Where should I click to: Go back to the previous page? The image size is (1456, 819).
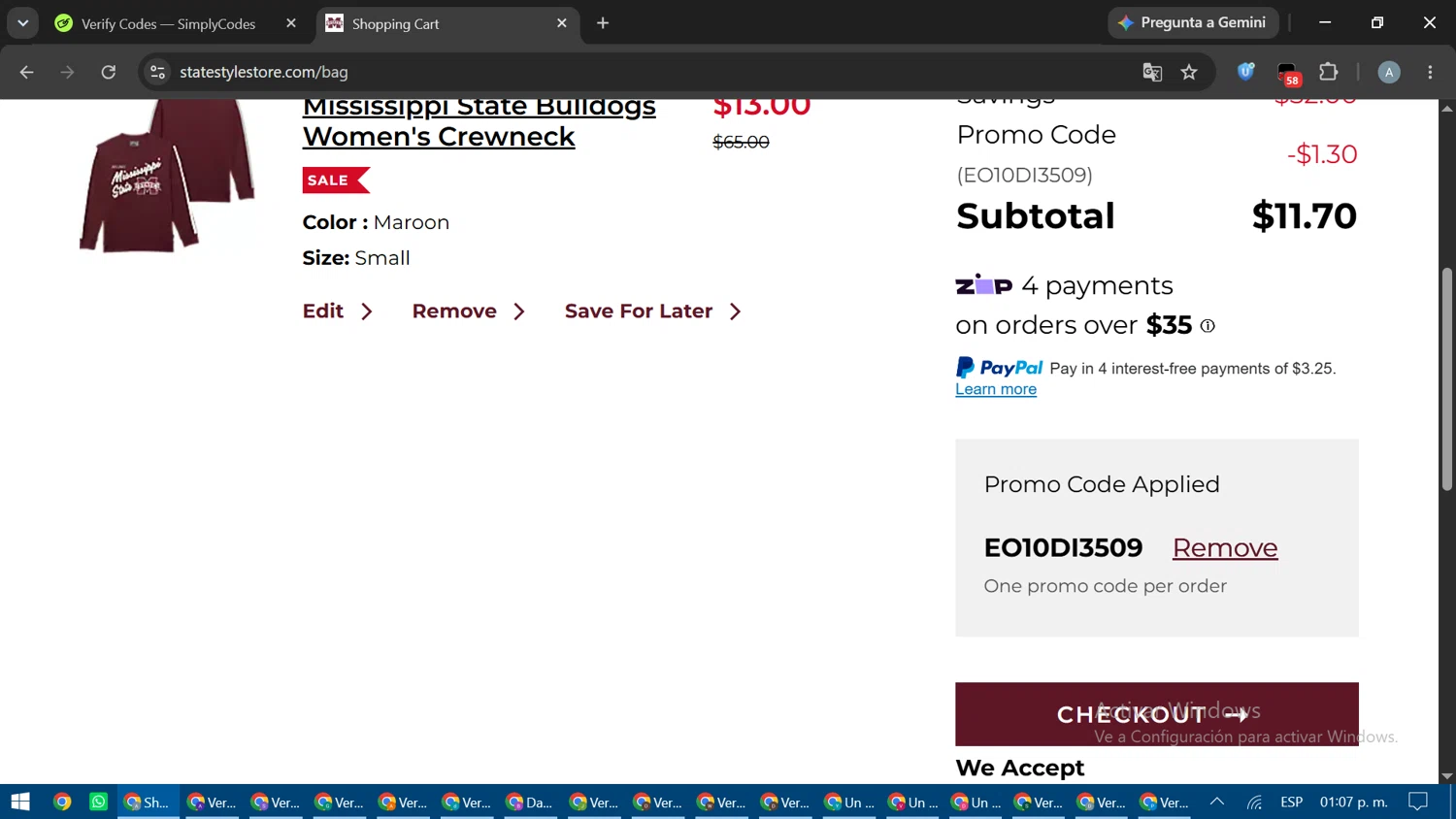coord(26,72)
